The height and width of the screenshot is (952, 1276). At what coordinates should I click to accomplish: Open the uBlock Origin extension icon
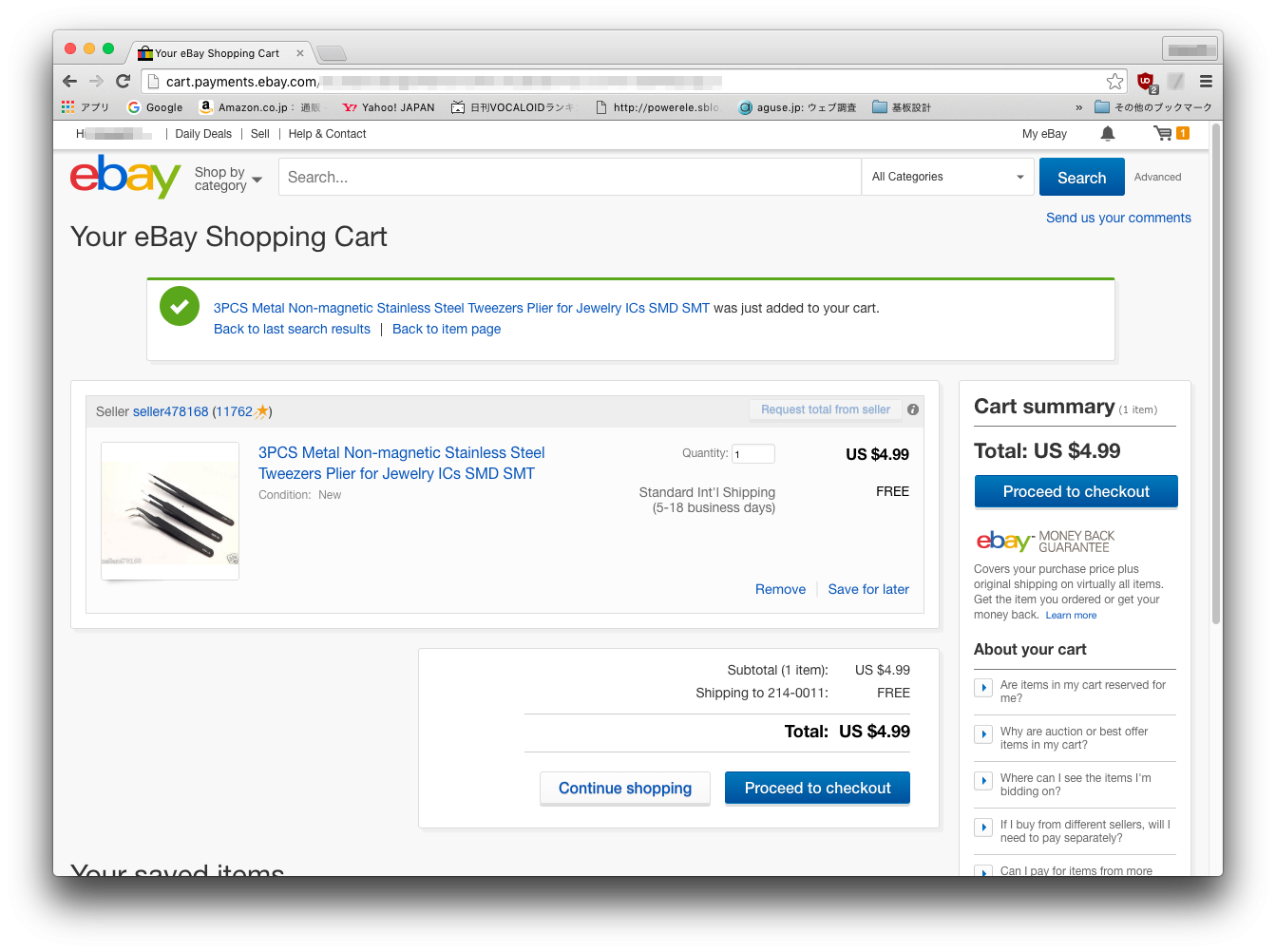(1146, 82)
